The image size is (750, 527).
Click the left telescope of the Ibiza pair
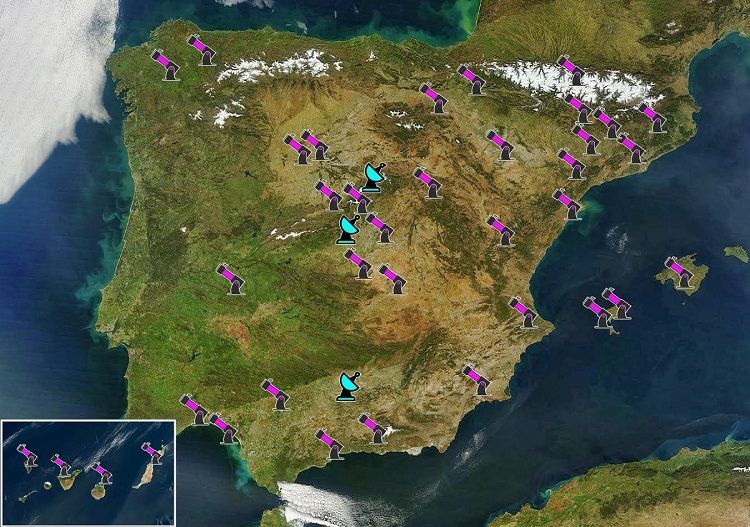(598, 313)
